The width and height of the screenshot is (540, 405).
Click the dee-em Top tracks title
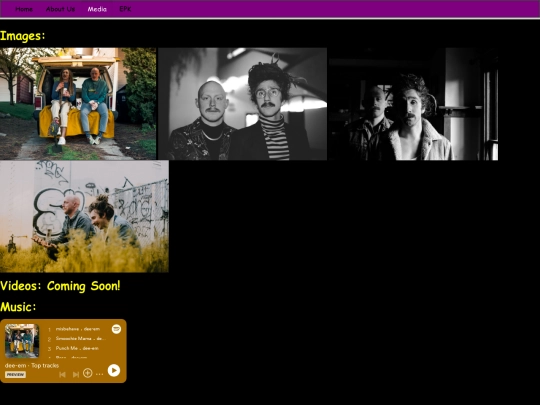pyautogui.click(x=32, y=365)
